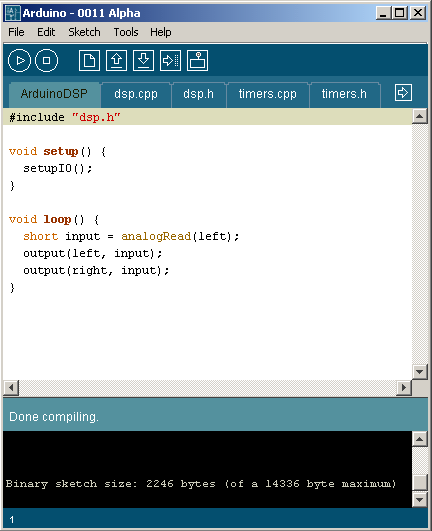Click the output(left, input); line
The height and width of the screenshot is (531, 432).
[x=92, y=253]
